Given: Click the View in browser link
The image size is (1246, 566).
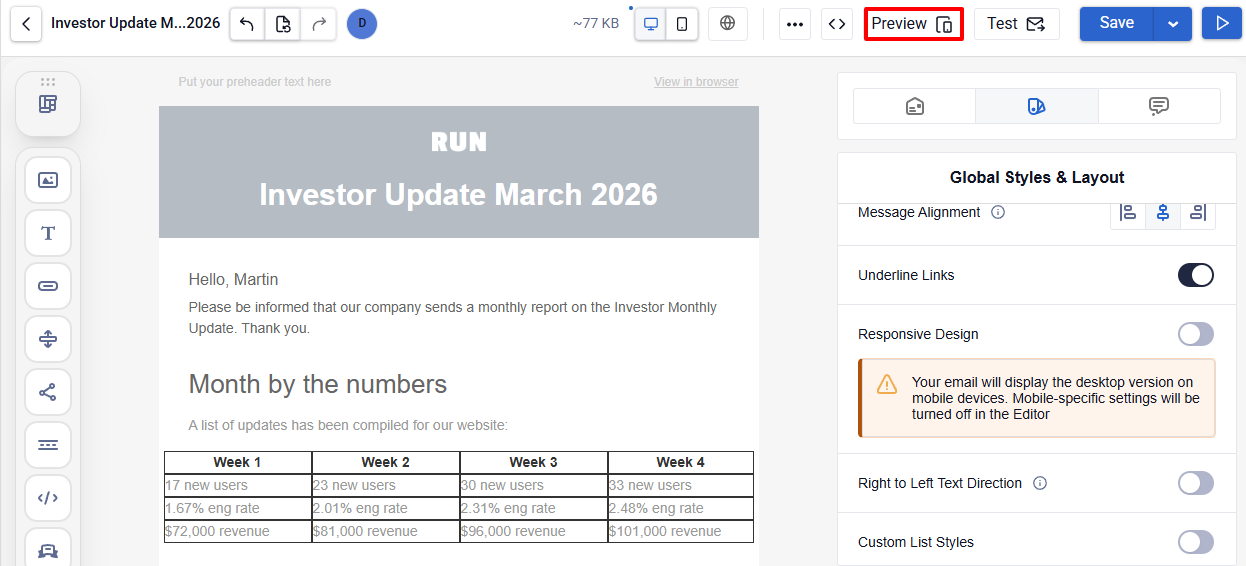Looking at the screenshot, I should [x=696, y=82].
